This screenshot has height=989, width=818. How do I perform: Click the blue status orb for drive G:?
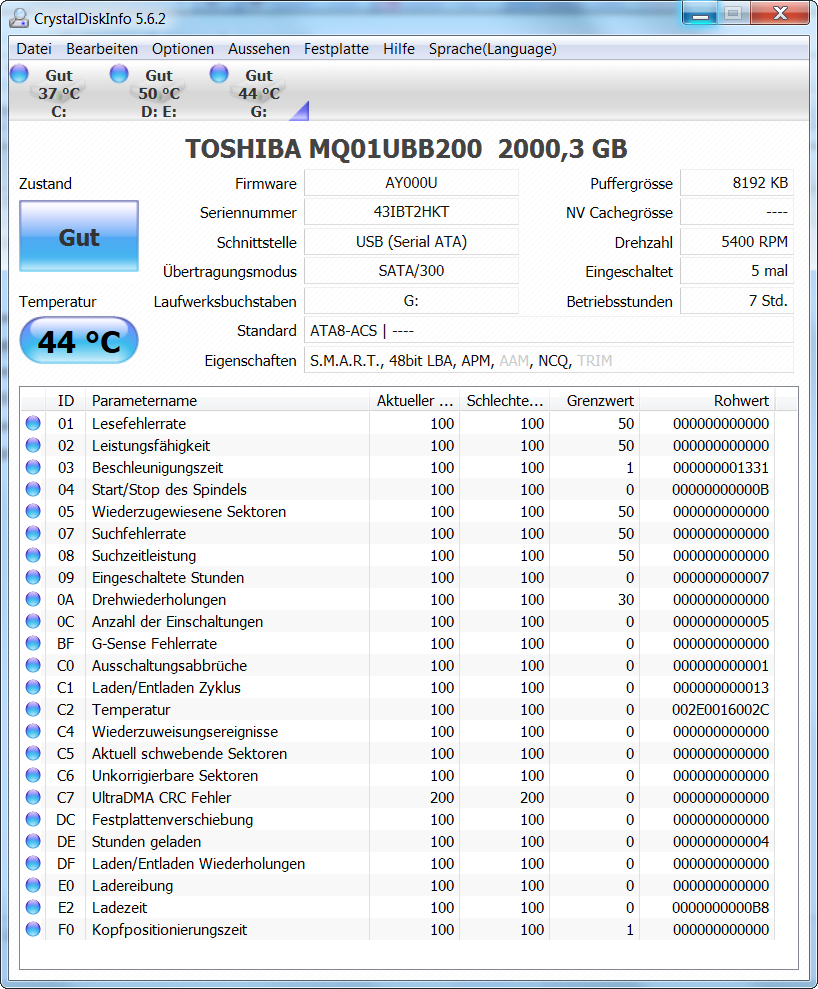219,74
